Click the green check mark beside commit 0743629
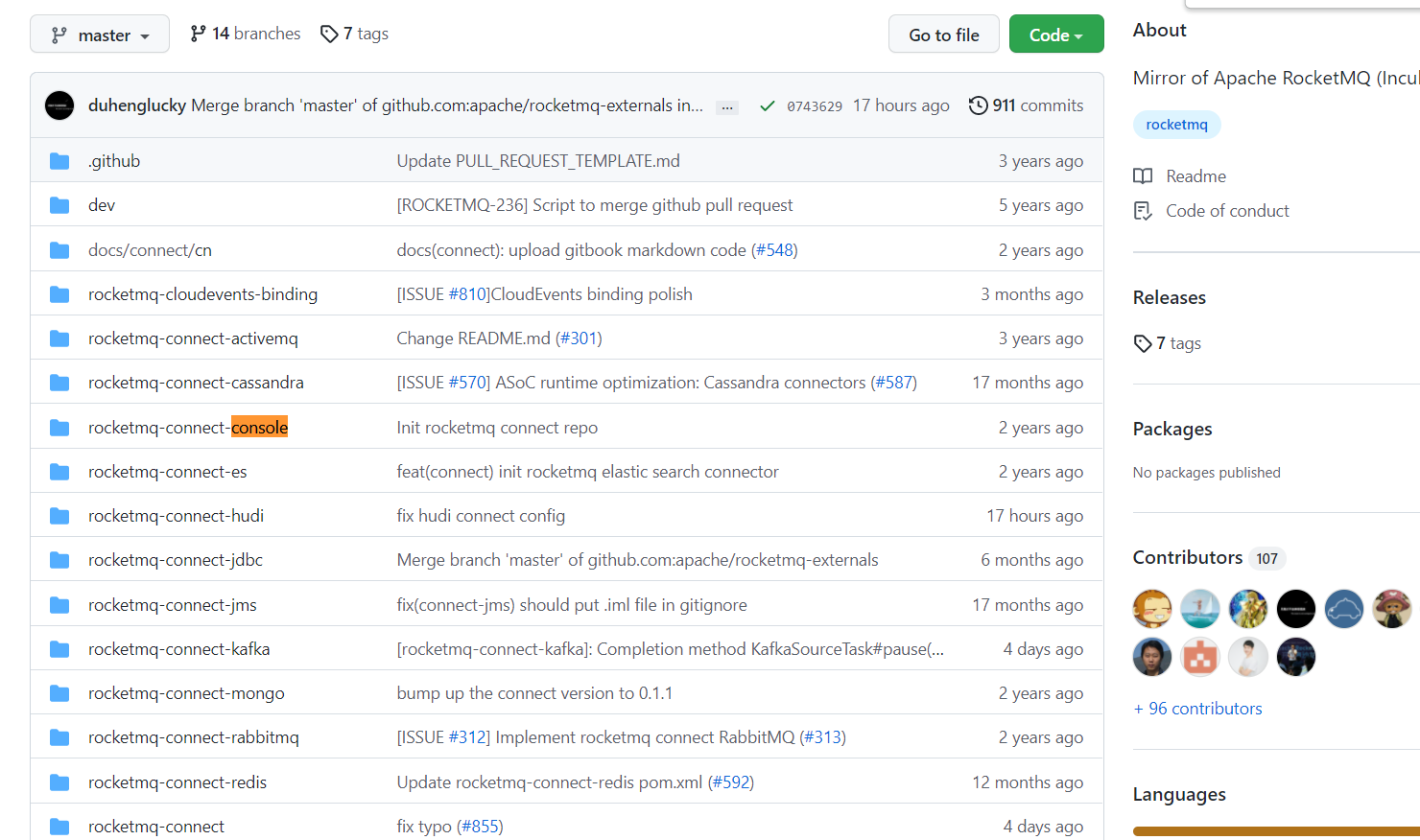The image size is (1420, 840). point(767,105)
